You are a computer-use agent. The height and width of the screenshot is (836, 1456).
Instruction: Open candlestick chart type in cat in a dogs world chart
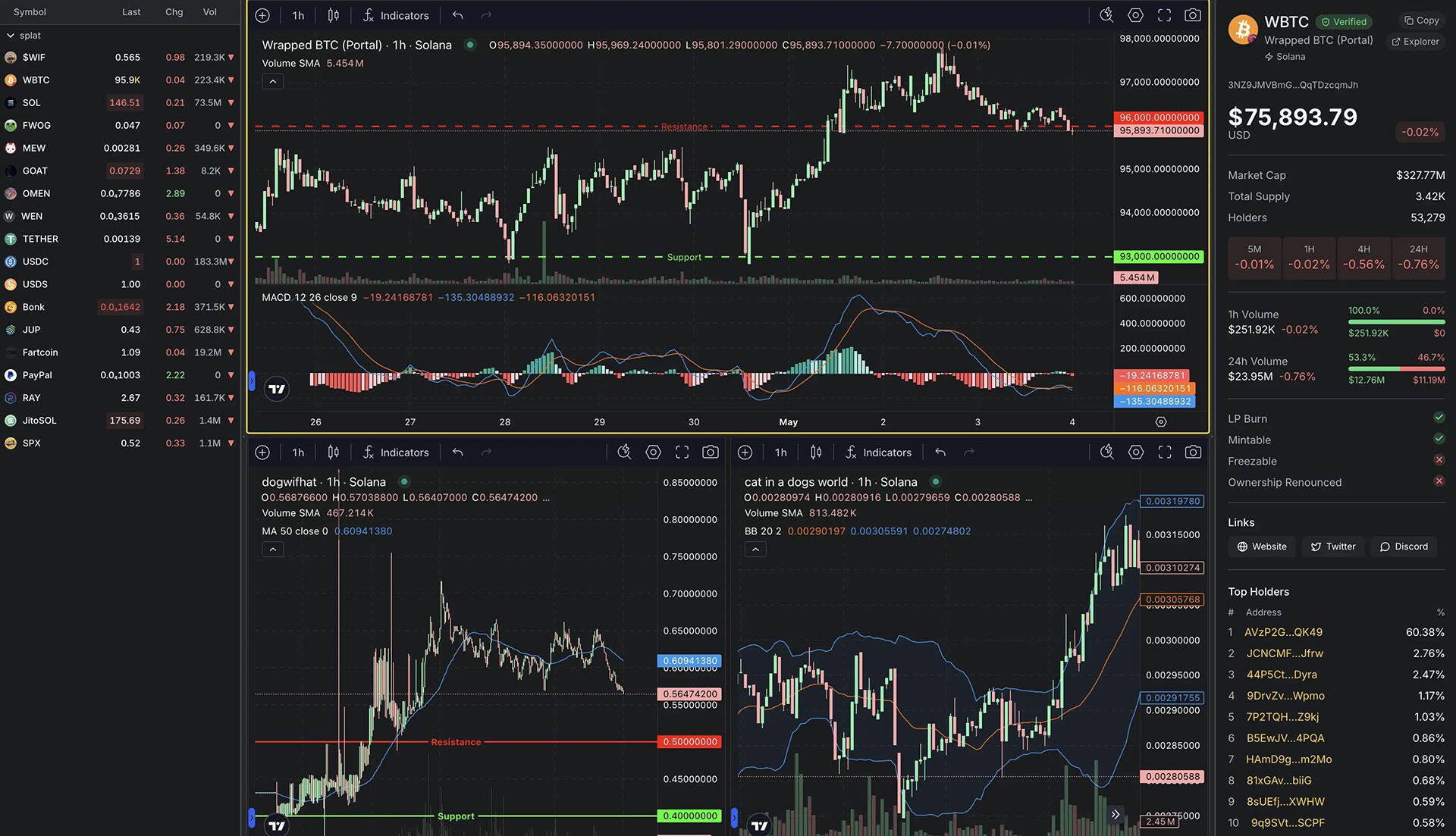tap(816, 452)
